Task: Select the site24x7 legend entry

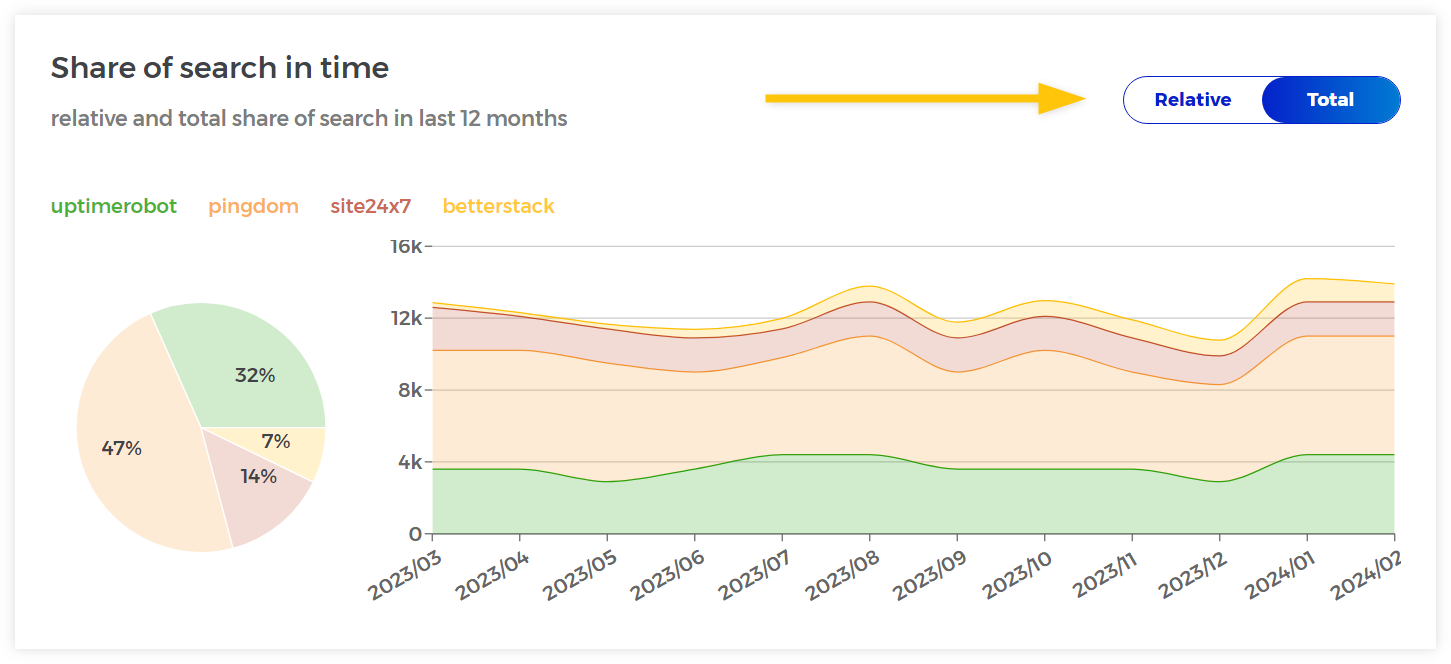Action: click(371, 206)
